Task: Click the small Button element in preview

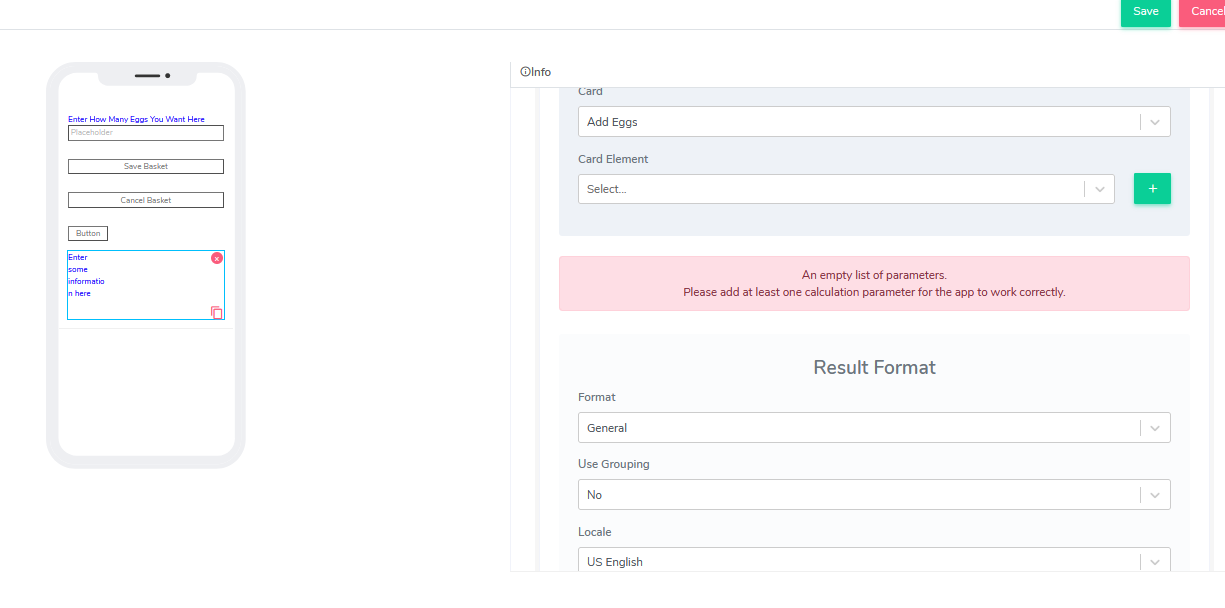Action: [88, 233]
